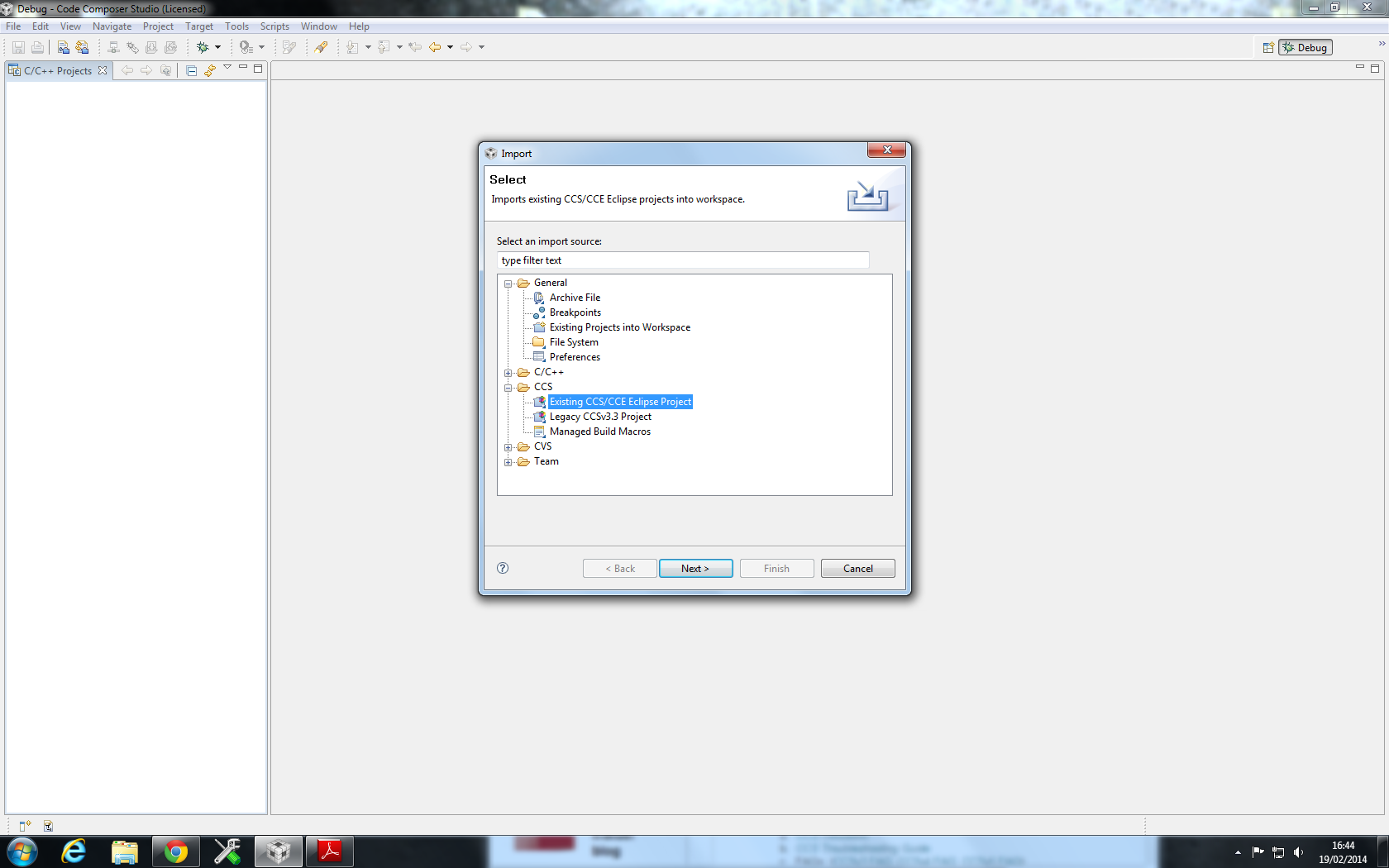
Task: Expand the C/C++ folder in import tree
Action: 508,373
